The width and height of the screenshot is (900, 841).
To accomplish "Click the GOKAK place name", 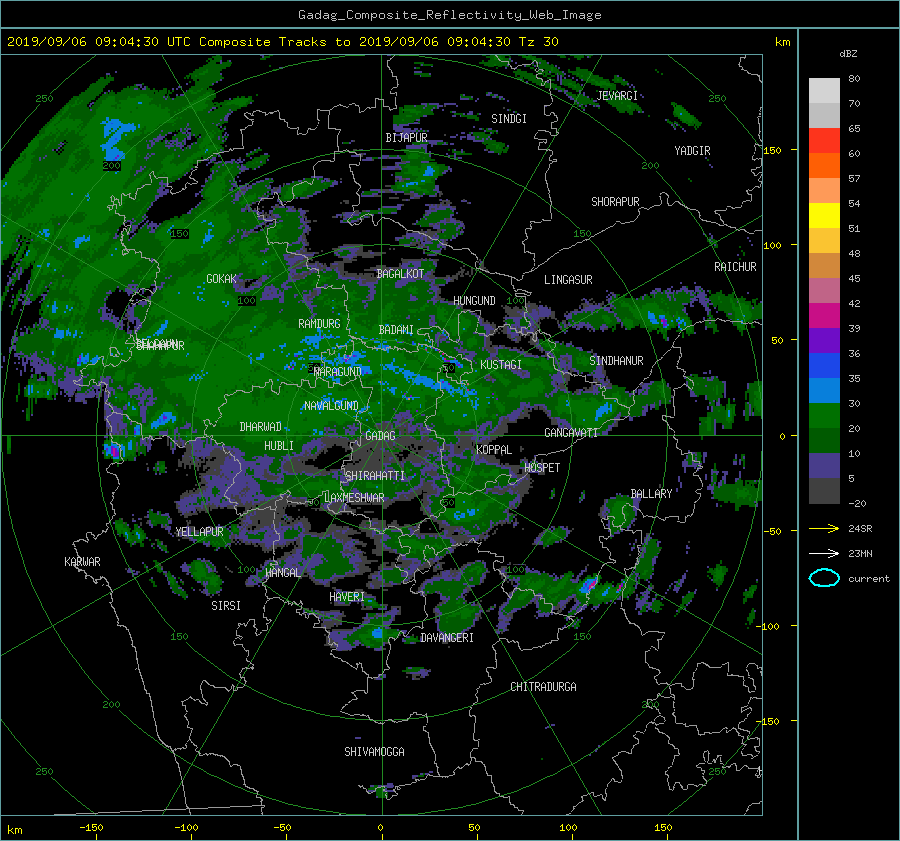I will tap(222, 279).
